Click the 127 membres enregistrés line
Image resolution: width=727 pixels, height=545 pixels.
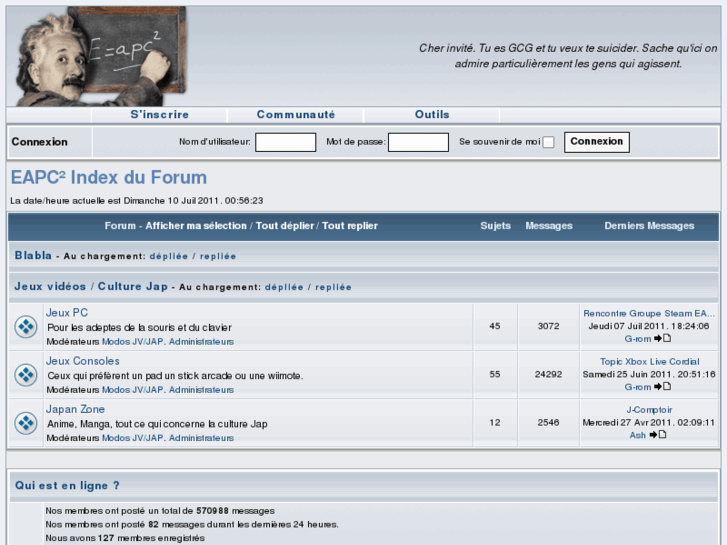tap(125, 538)
